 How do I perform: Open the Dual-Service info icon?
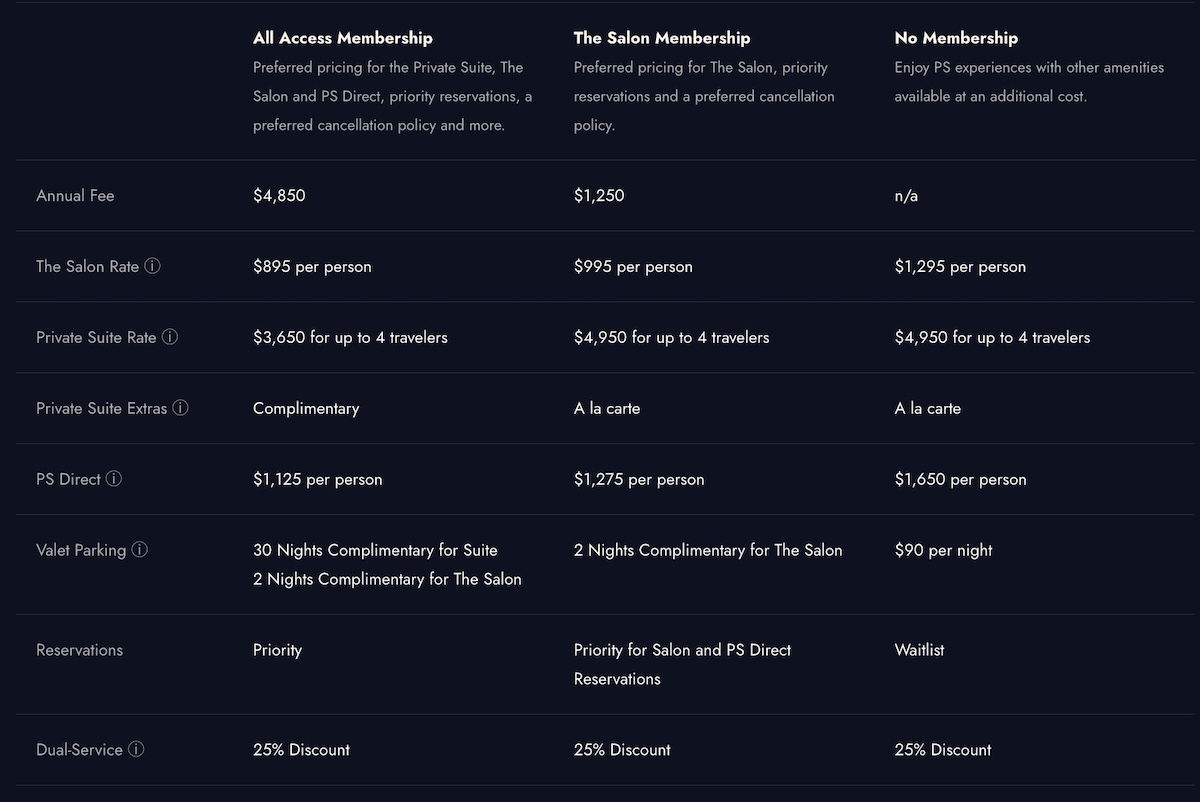coord(136,749)
